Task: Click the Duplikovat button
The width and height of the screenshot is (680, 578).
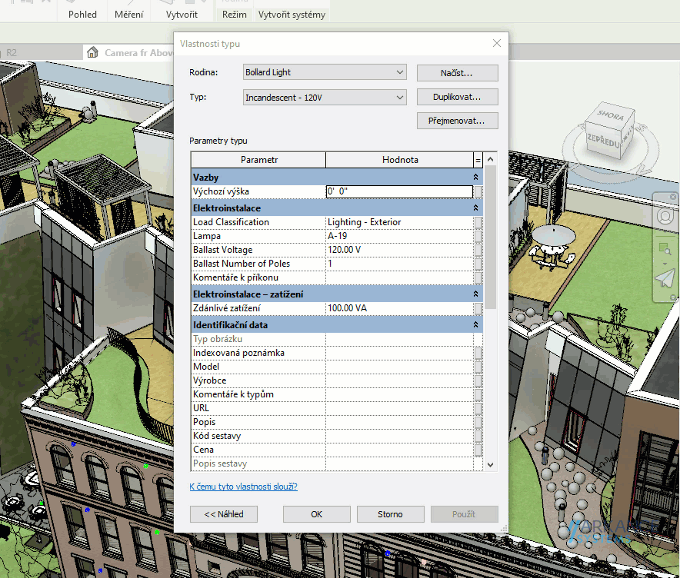Action: point(457,97)
